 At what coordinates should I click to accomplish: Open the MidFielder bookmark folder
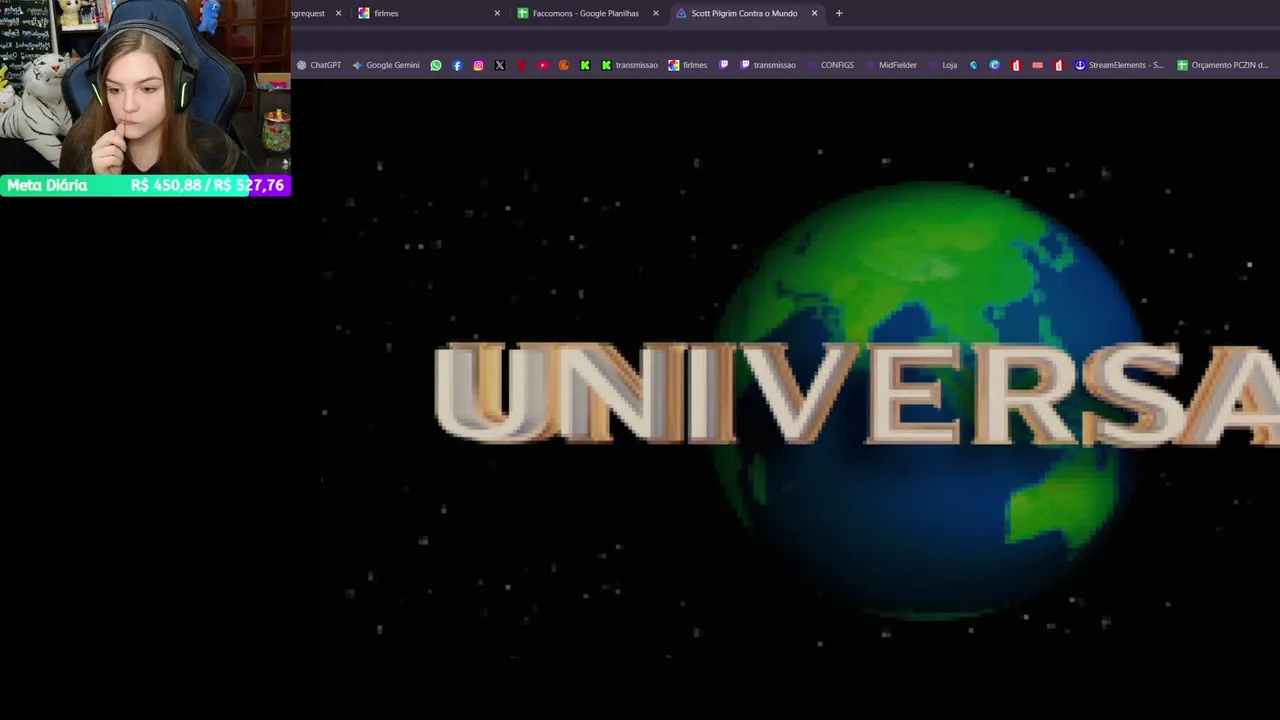point(890,65)
